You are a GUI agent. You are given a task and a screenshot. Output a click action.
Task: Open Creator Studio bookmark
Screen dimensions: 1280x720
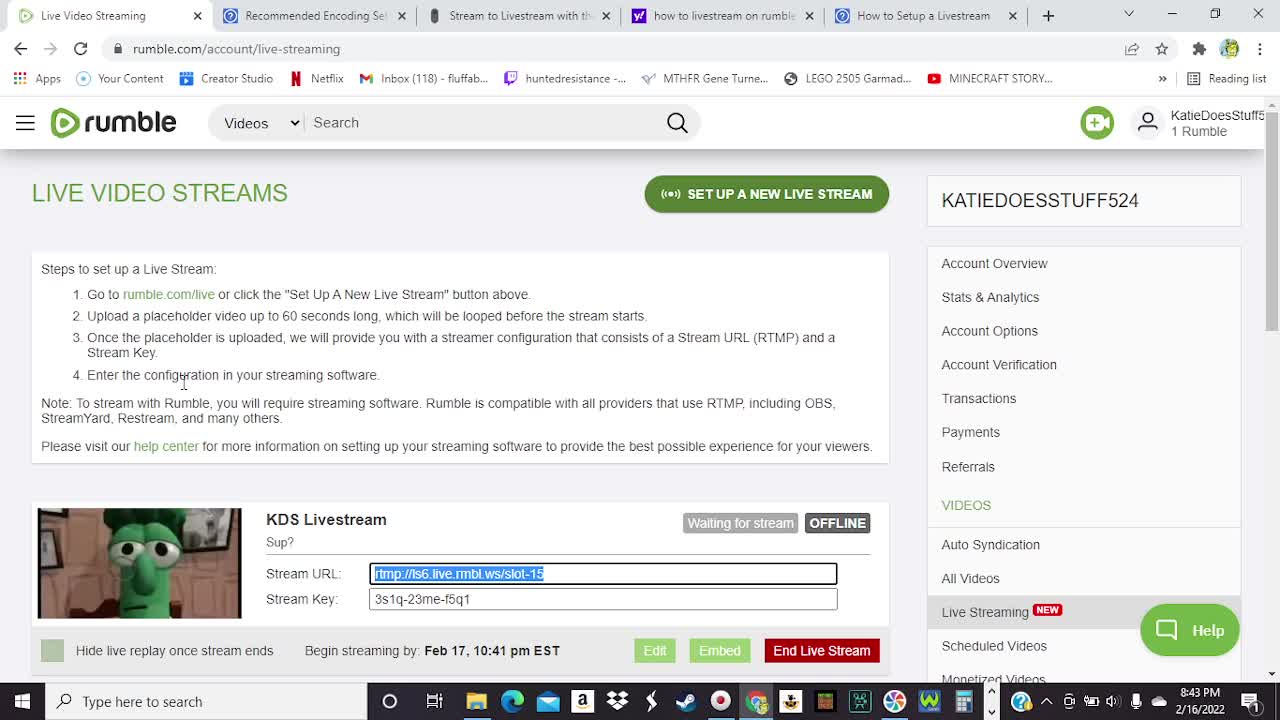pos(226,78)
